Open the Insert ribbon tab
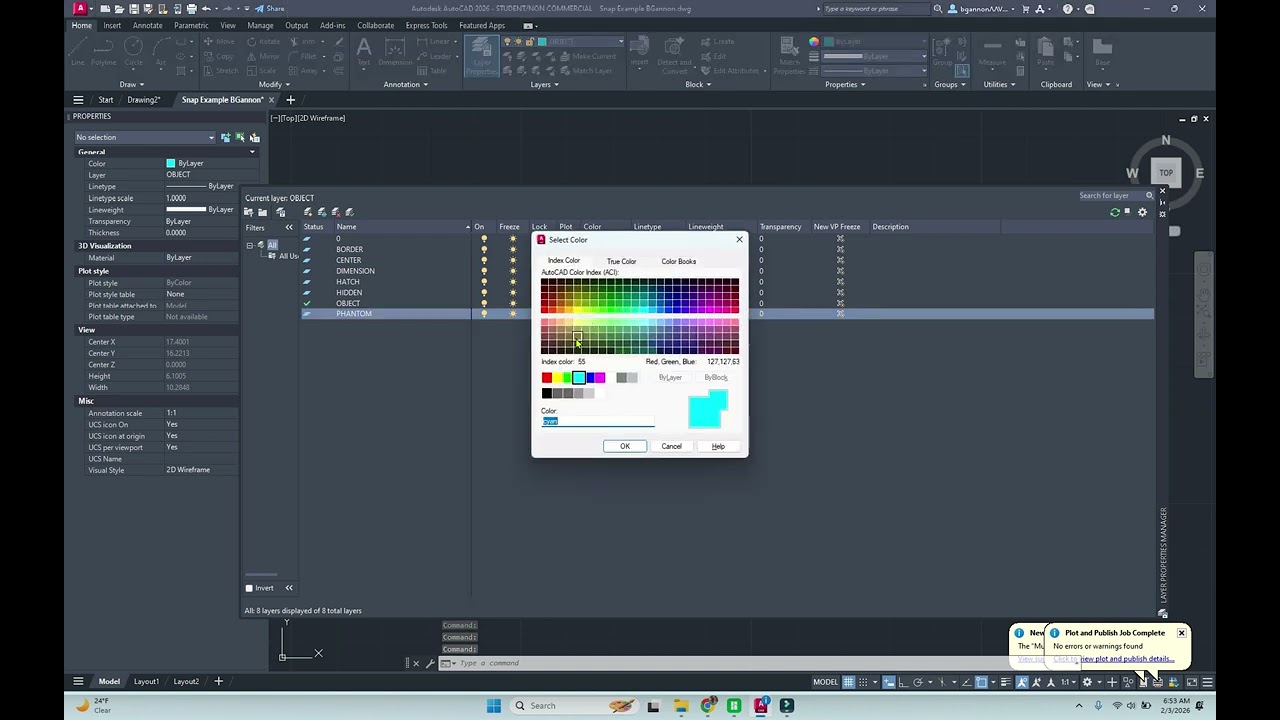This screenshot has height=720, width=1280. point(112,25)
